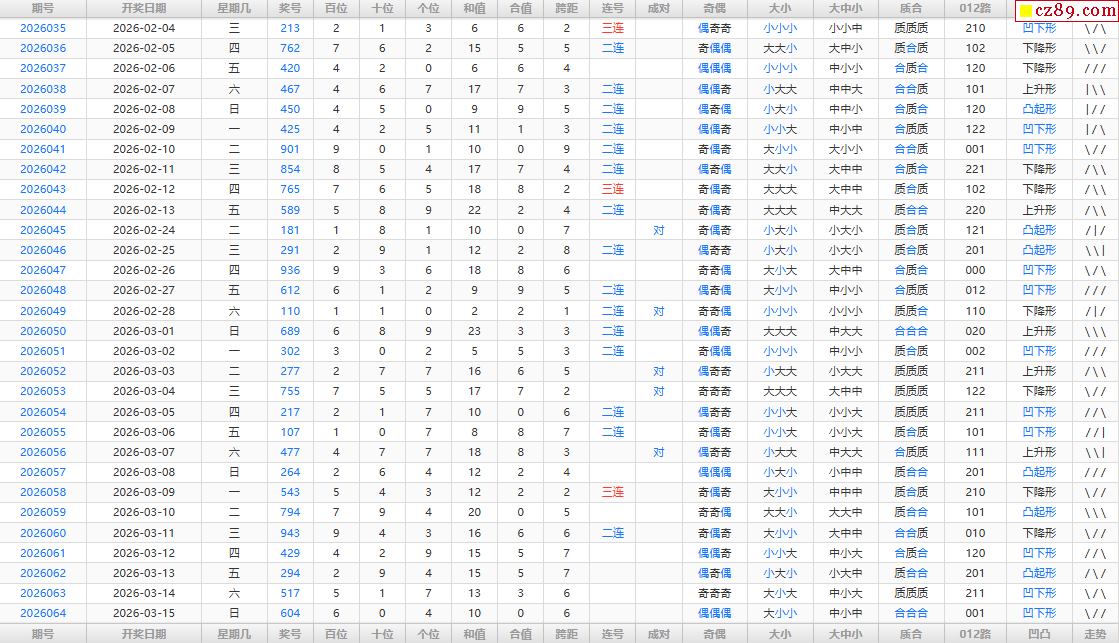Screen dimensions: 1119x643
Task: Open period 2026050 link
Action: click(x=43, y=331)
